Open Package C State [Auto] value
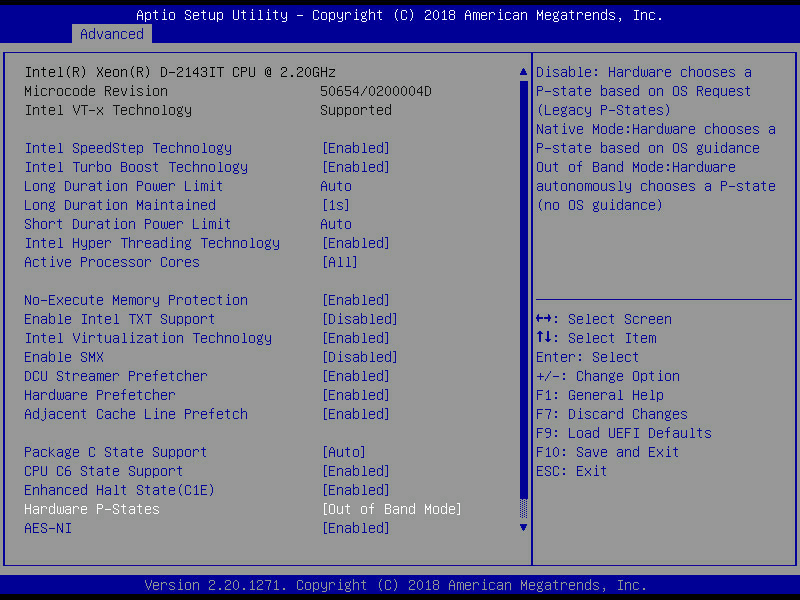This screenshot has height=600, width=800. coord(344,452)
